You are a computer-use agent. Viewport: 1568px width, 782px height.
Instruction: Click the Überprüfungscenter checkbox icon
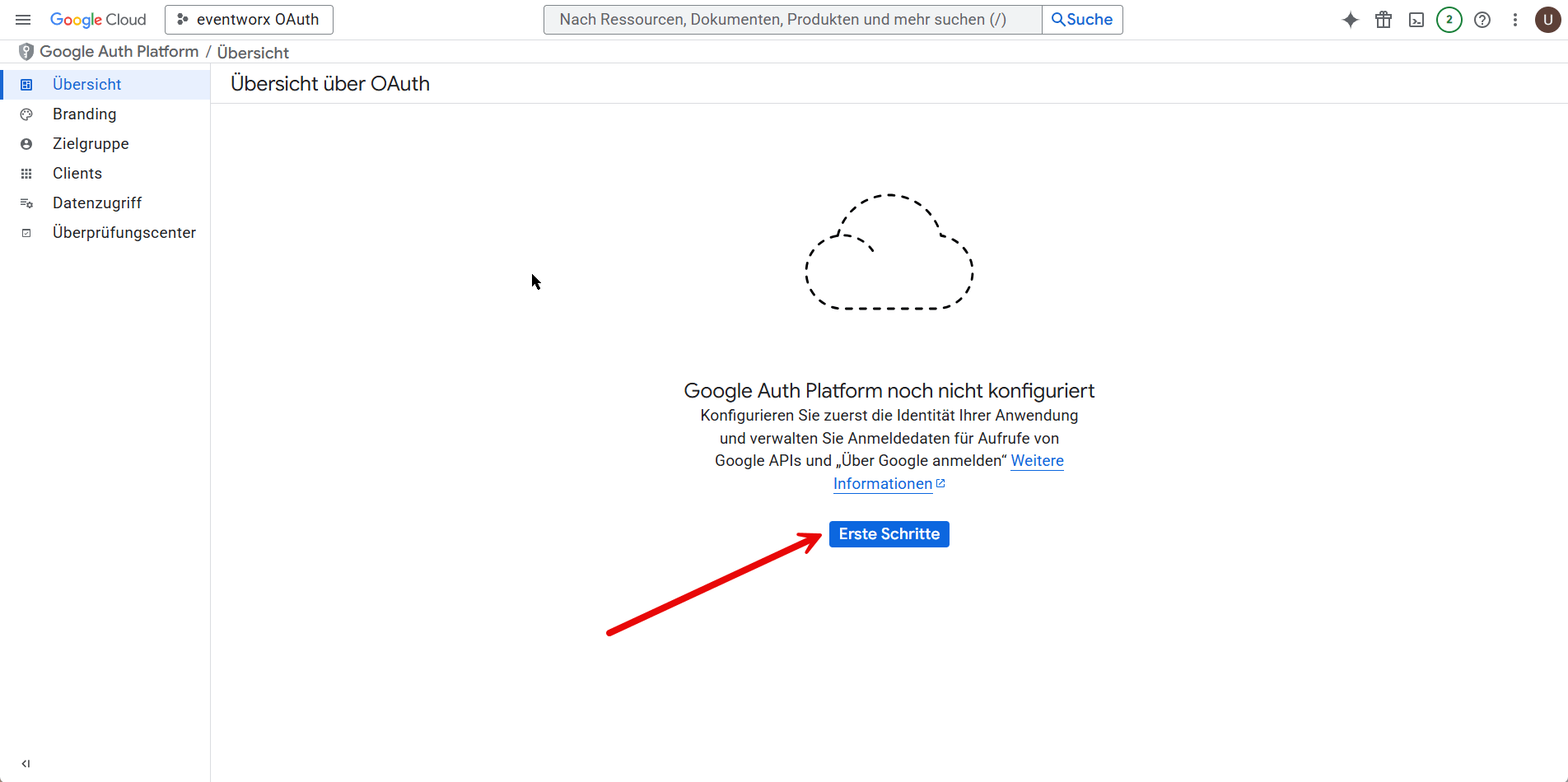click(26, 233)
